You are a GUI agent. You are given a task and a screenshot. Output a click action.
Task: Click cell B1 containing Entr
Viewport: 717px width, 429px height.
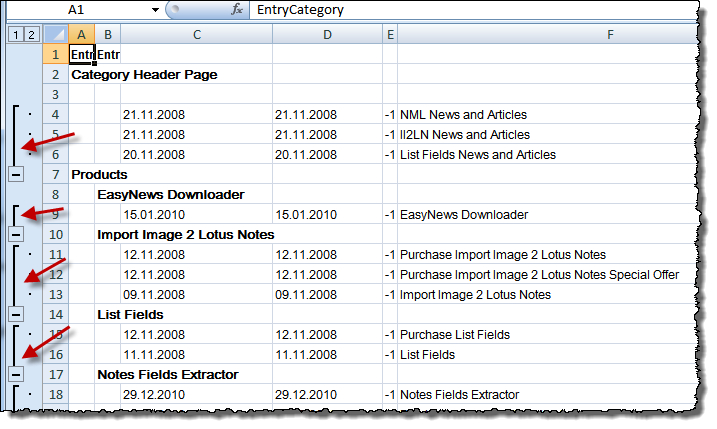(107, 54)
